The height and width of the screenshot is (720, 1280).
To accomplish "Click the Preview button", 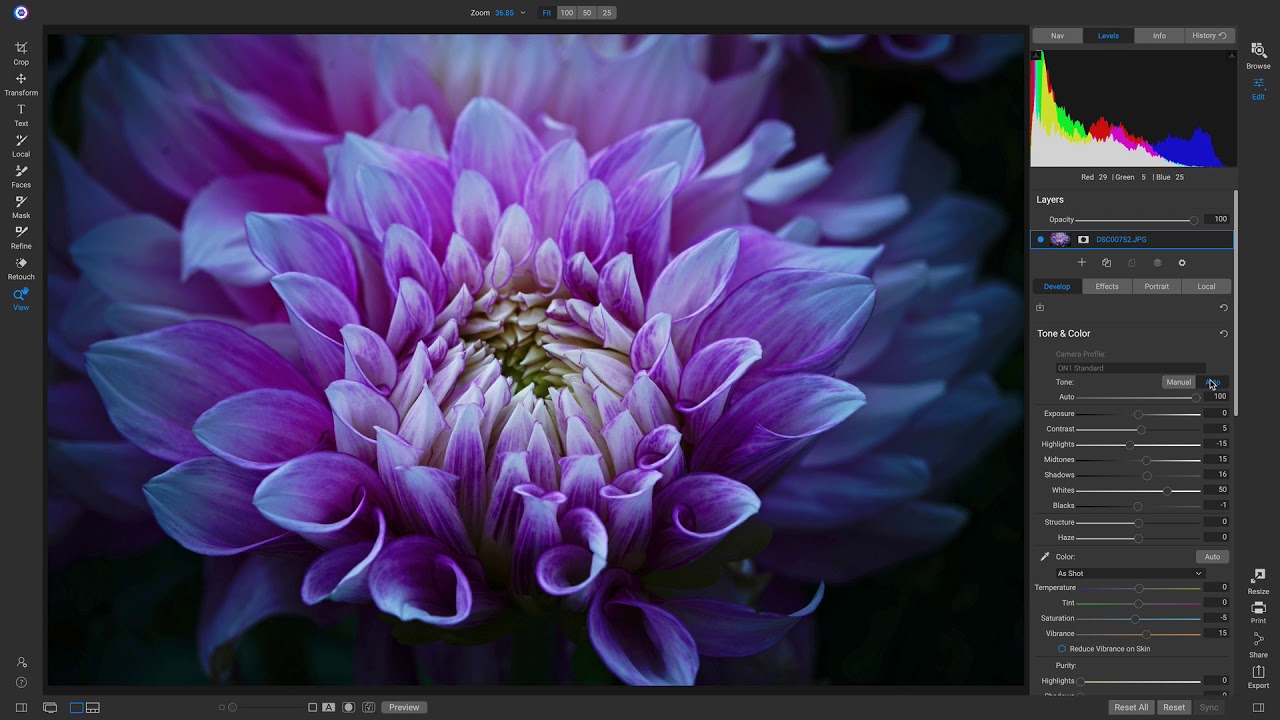I will (x=404, y=708).
